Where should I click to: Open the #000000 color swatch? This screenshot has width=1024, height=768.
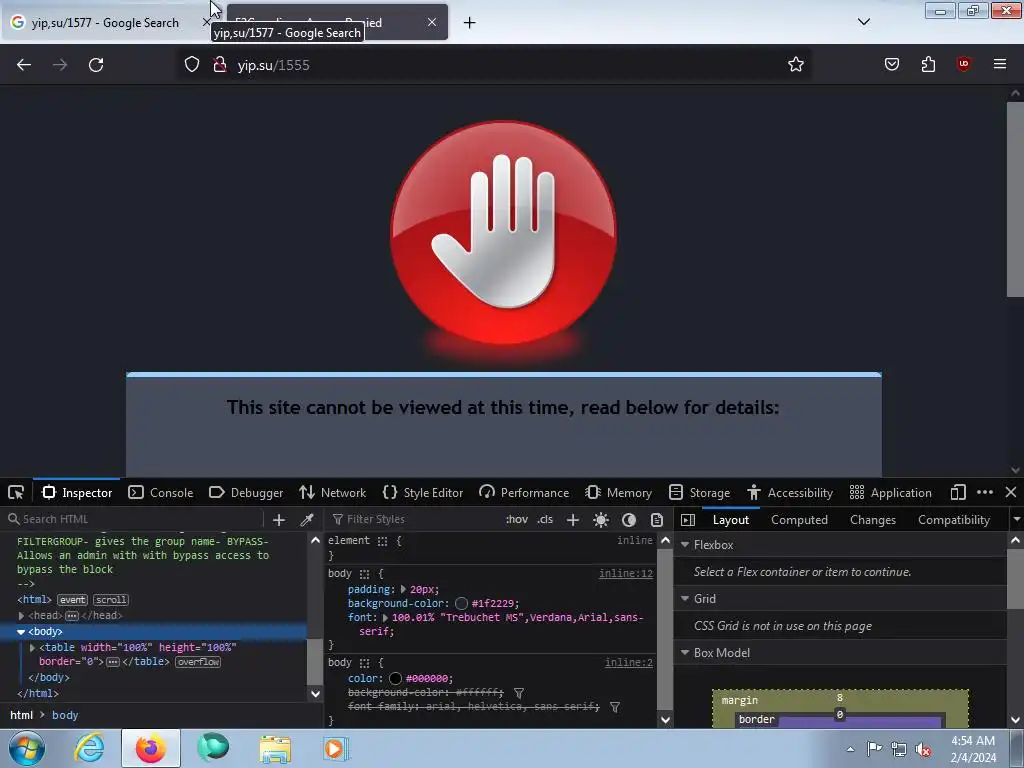395,679
